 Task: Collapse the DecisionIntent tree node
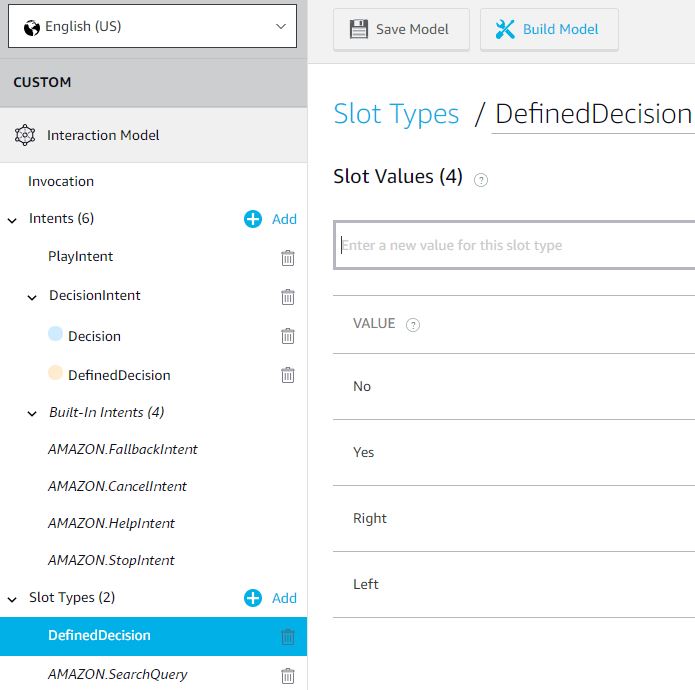coord(32,297)
